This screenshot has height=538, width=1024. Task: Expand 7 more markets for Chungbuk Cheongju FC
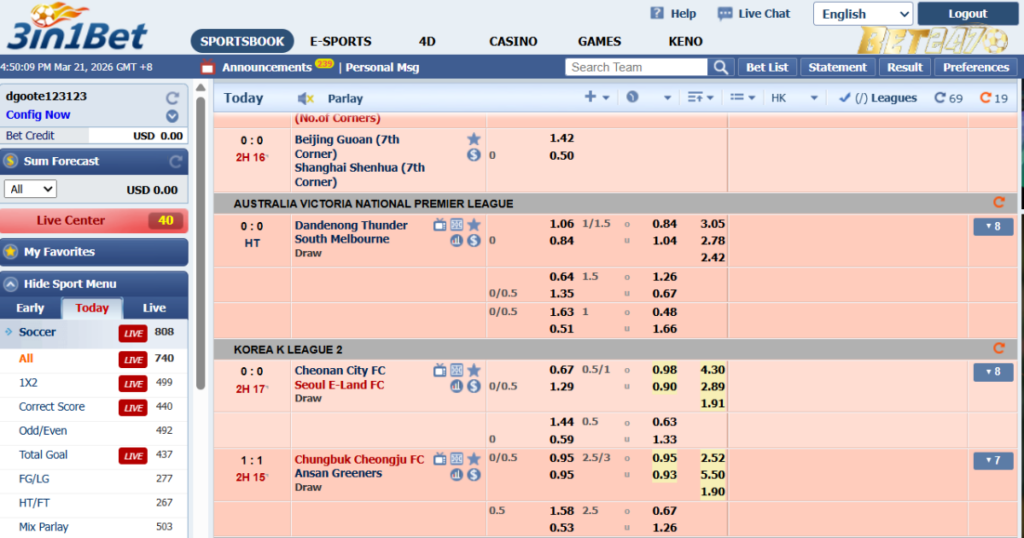coord(993,460)
